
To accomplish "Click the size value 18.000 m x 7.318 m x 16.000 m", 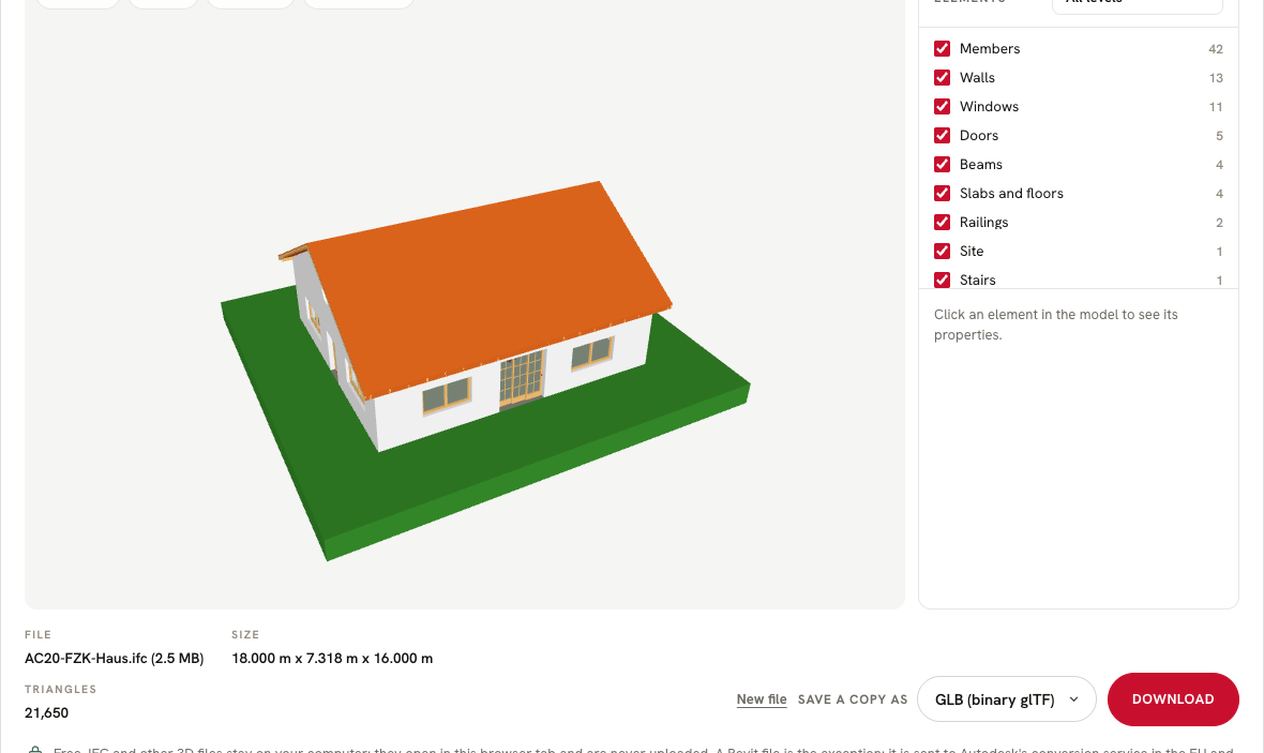I will tap(332, 658).
